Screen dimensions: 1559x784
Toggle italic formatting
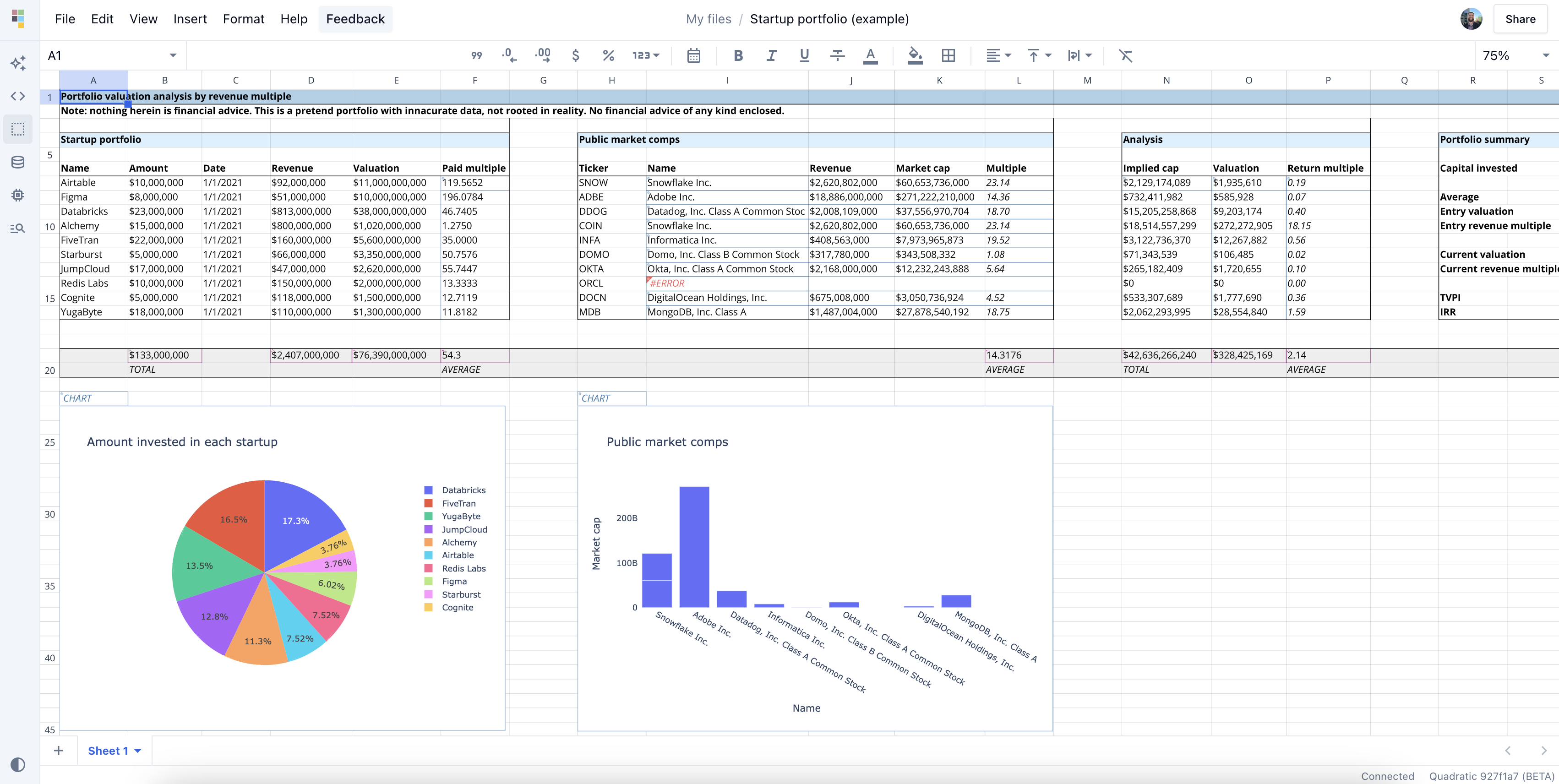click(x=771, y=56)
